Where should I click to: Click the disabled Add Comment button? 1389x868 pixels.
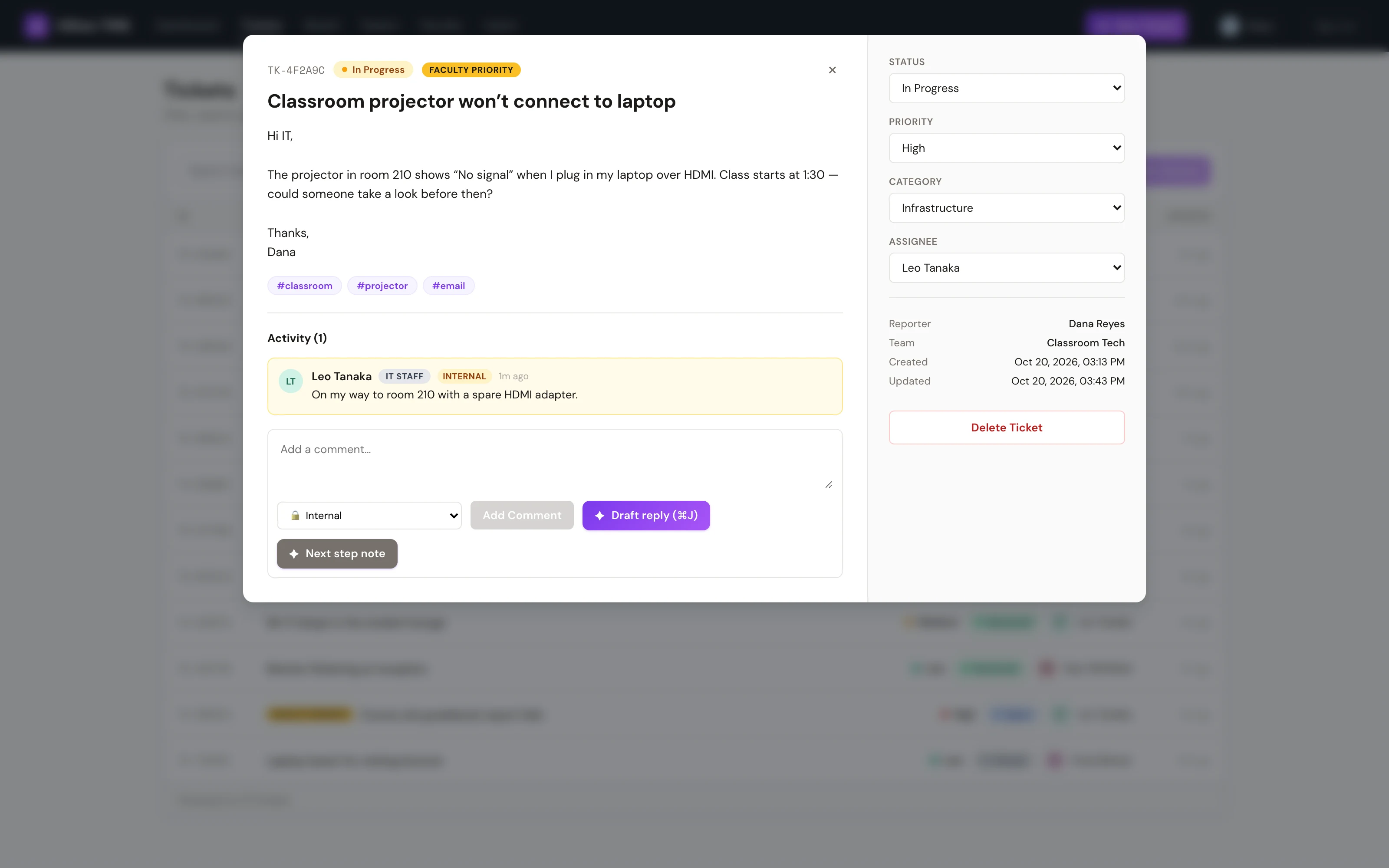click(522, 516)
